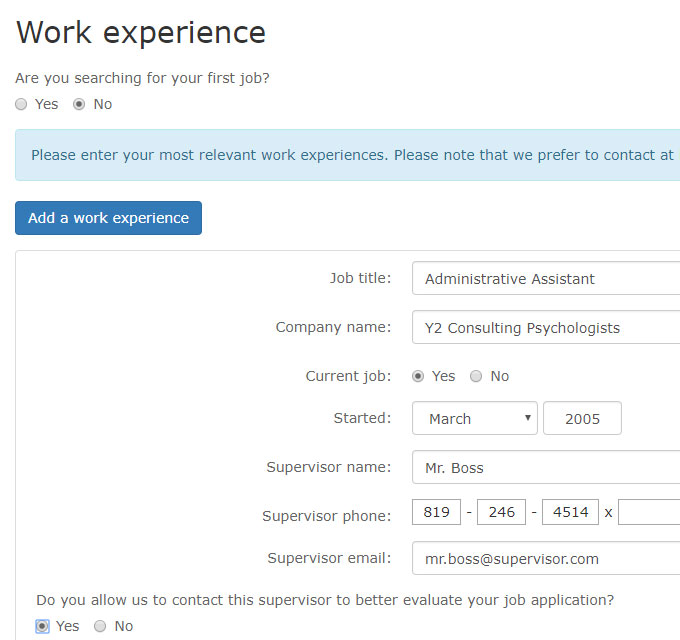Focus the empty phone extension field
The height and width of the screenshot is (640, 680).
click(x=649, y=512)
